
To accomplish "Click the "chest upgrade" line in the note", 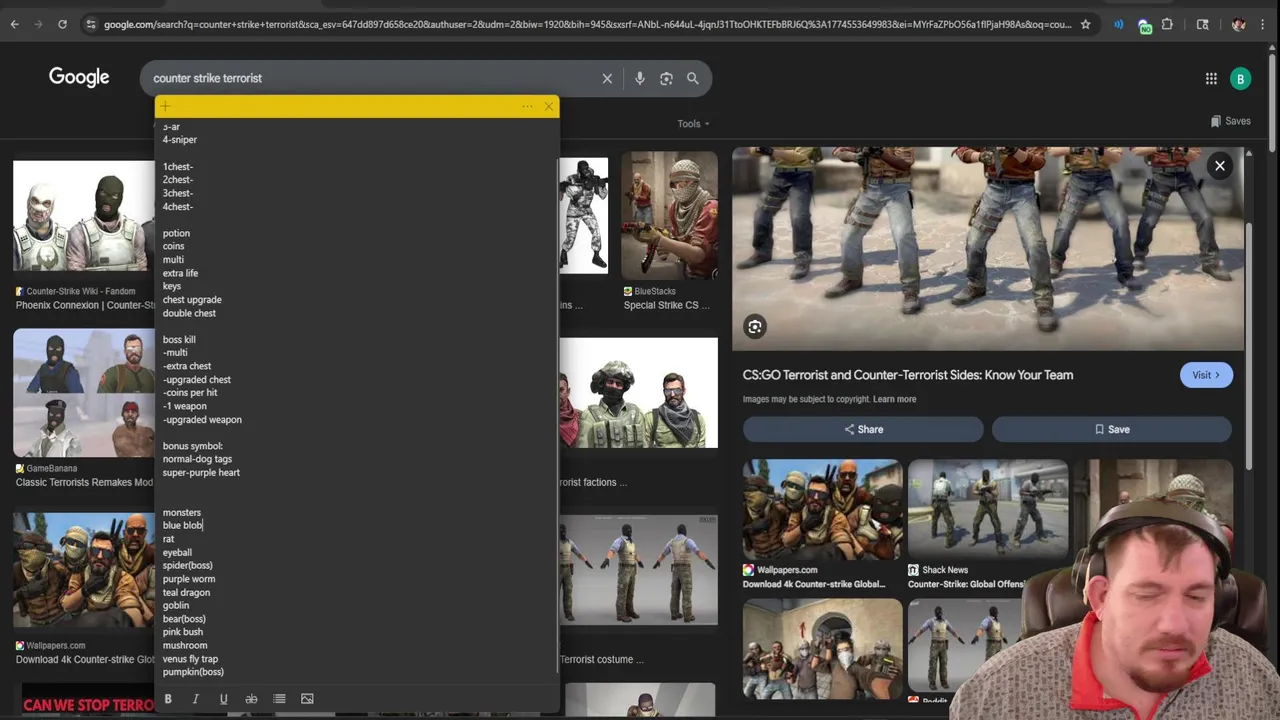I will click(x=192, y=300).
